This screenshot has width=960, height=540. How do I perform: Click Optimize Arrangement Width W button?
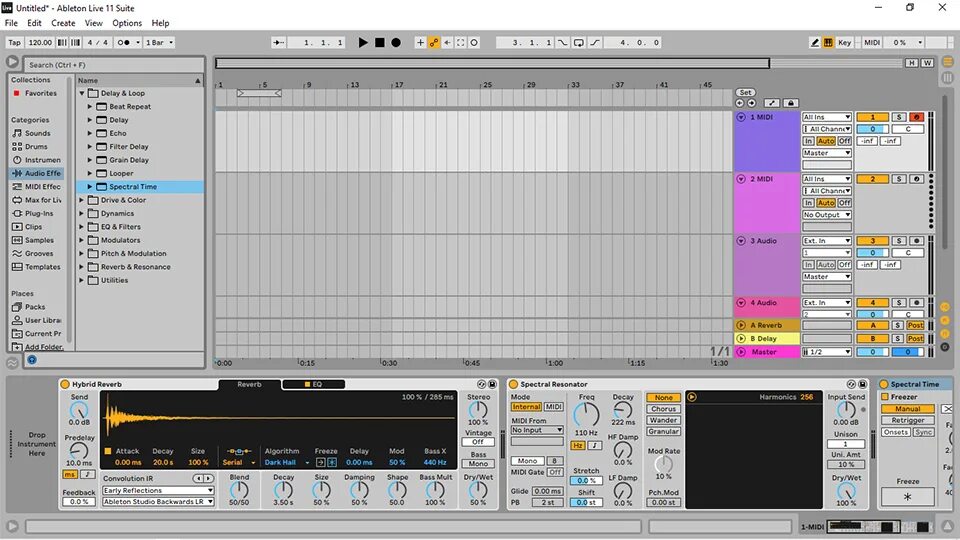[x=927, y=63]
